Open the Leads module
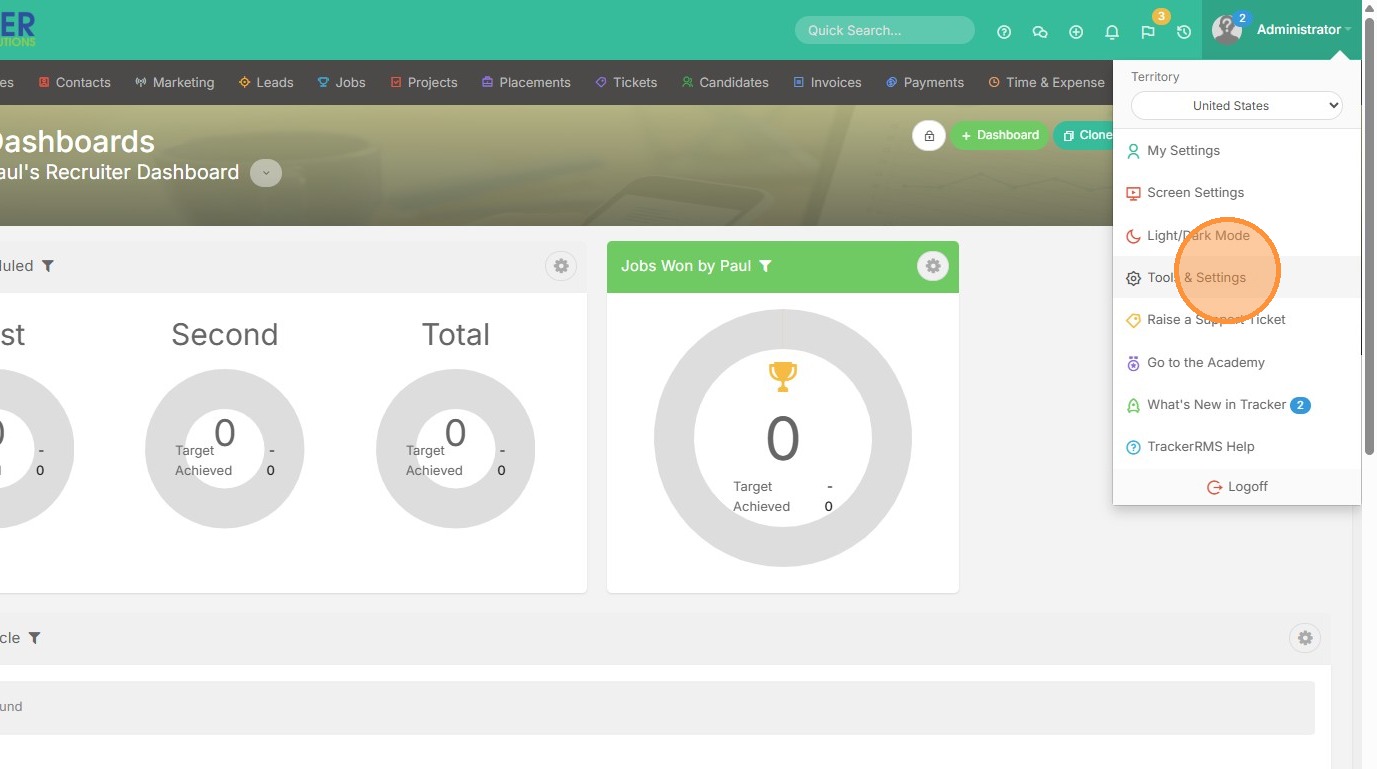This screenshot has width=1377, height=769. point(266,82)
